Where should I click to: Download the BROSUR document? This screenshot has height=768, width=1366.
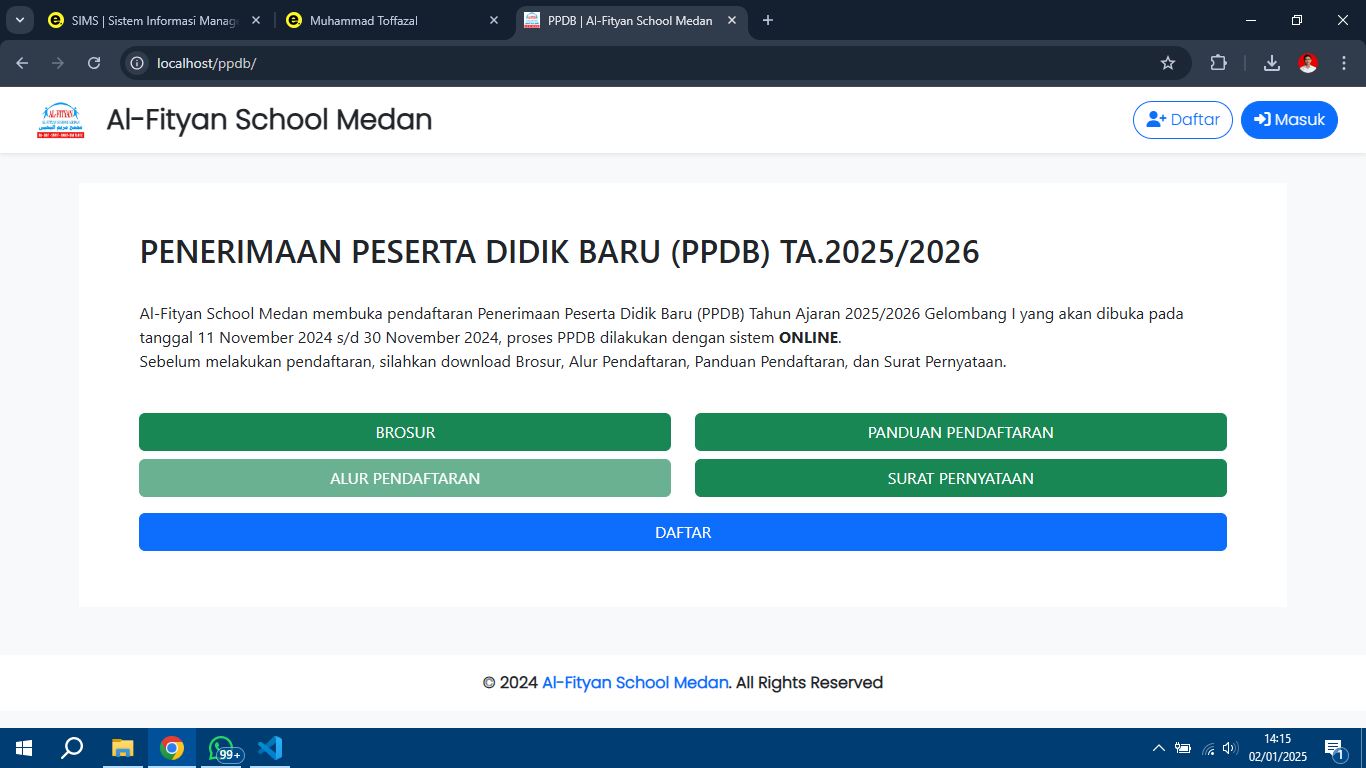[x=404, y=432]
